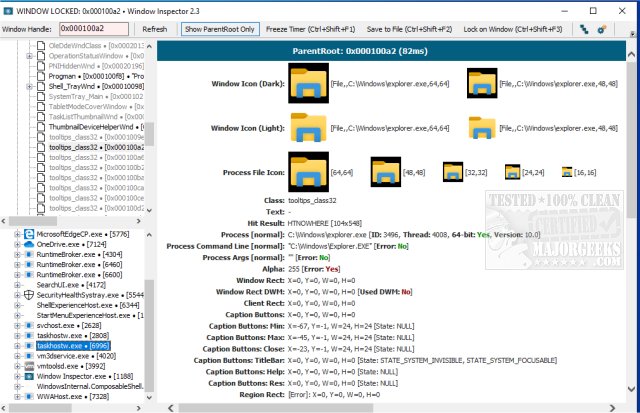Select the 16x16 process file icon
640x413 pixels.
point(567,172)
